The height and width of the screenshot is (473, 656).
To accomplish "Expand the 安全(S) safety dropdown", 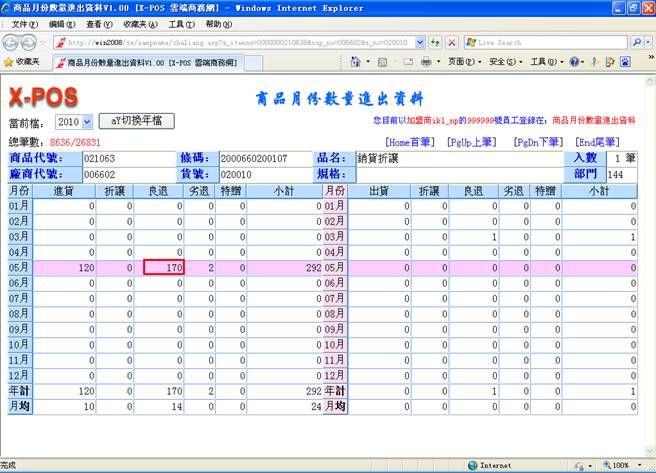I will point(503,62).
